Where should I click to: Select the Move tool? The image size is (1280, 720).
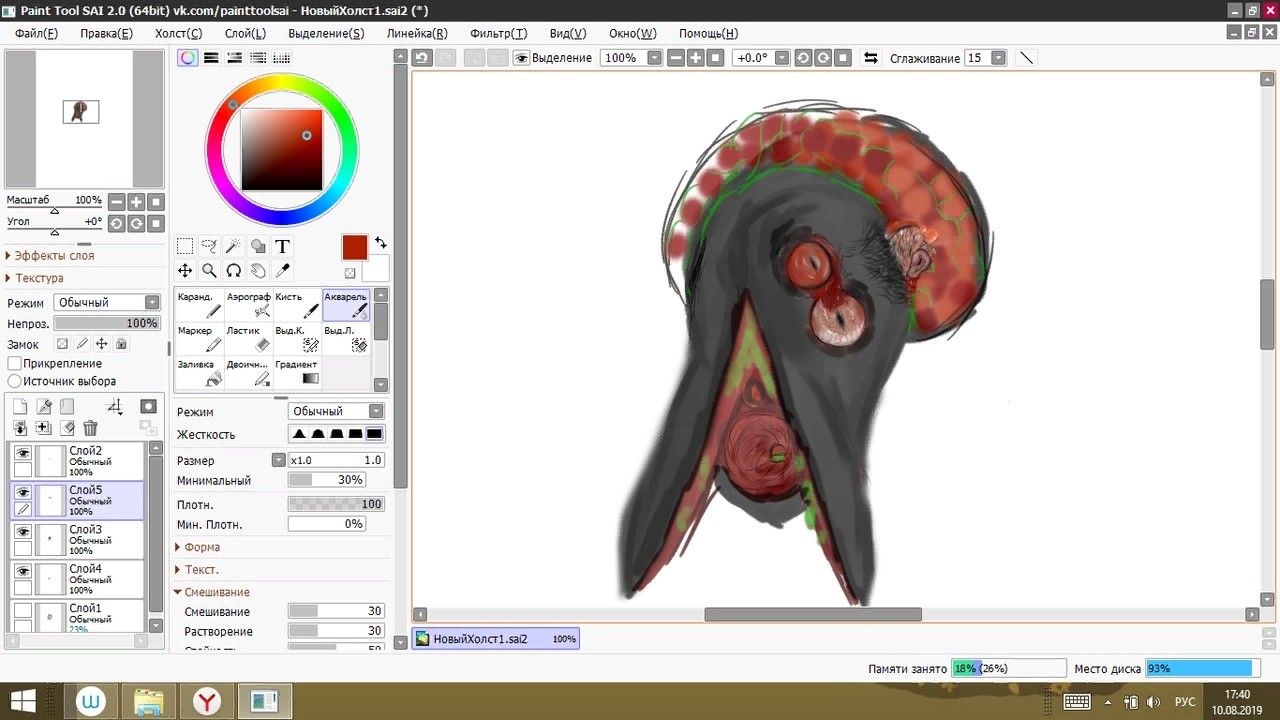[x=185, y=270]
